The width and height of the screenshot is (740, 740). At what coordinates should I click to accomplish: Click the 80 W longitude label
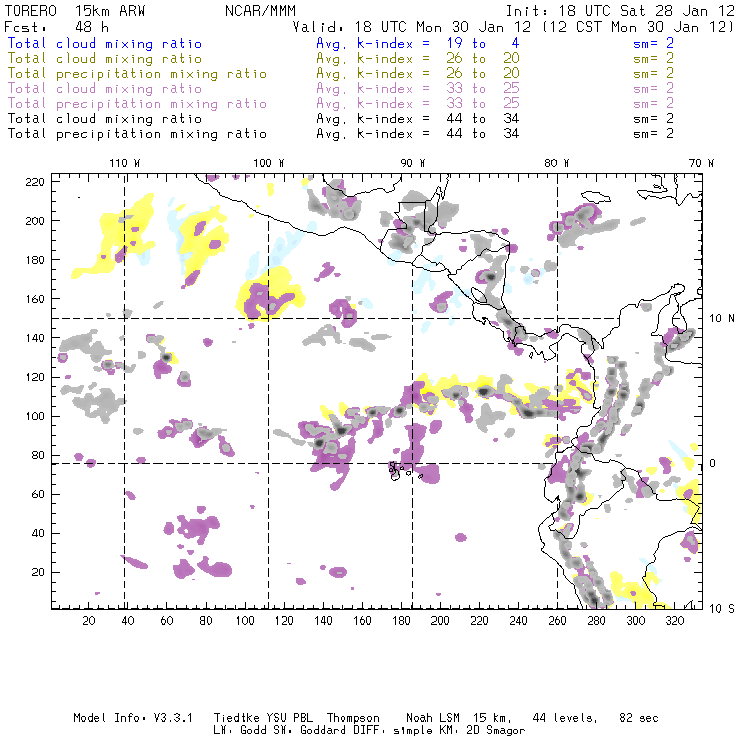pyautogui.click(x=556, y=163)
